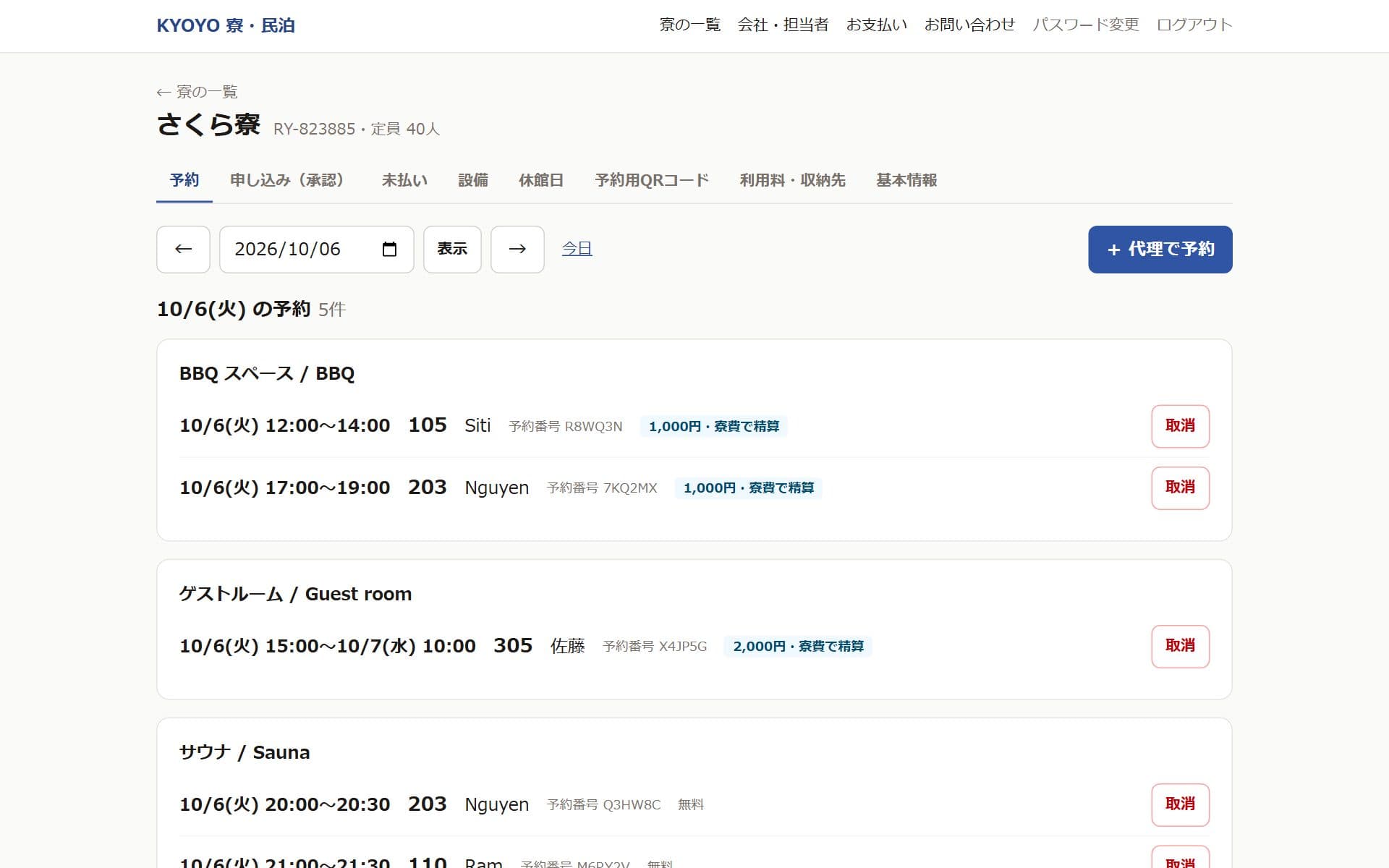Click the 表示 button
The image size is (1389, 868).
pyautogui.click(x=452, y=250)
